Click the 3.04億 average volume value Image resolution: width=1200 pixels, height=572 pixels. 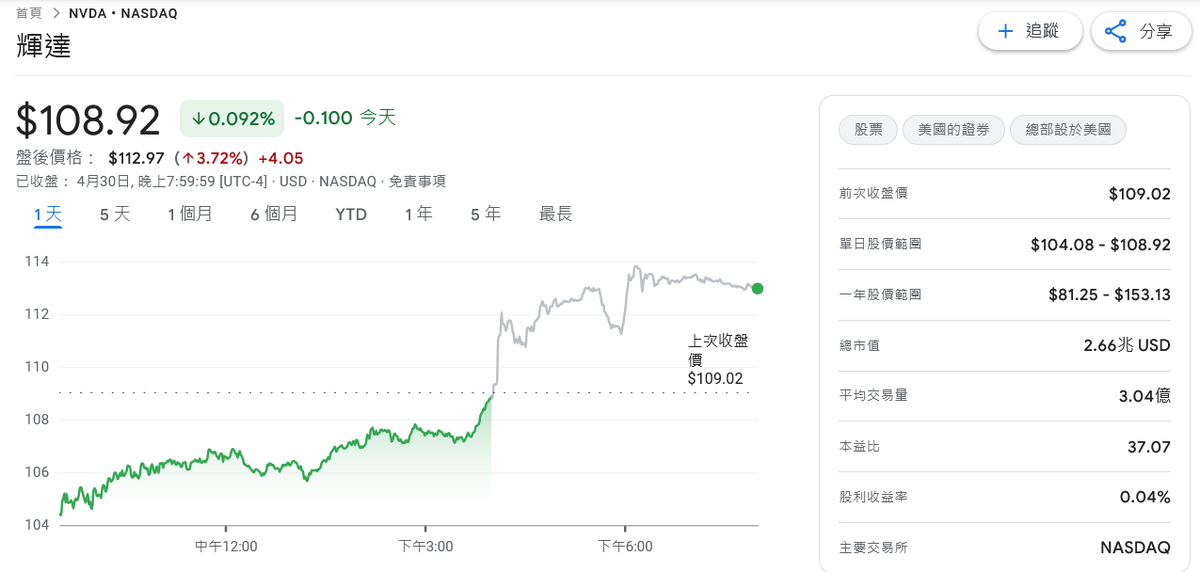1144,396
